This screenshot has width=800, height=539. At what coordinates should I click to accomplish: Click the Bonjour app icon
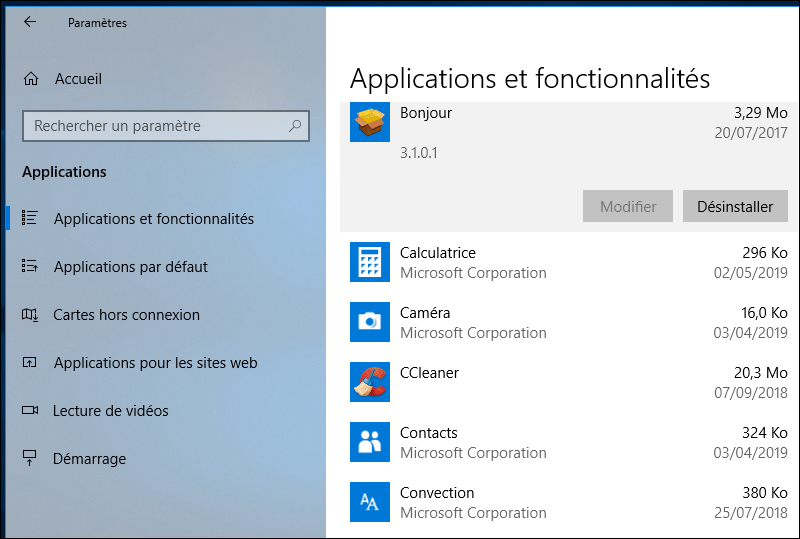coord(369,123)
